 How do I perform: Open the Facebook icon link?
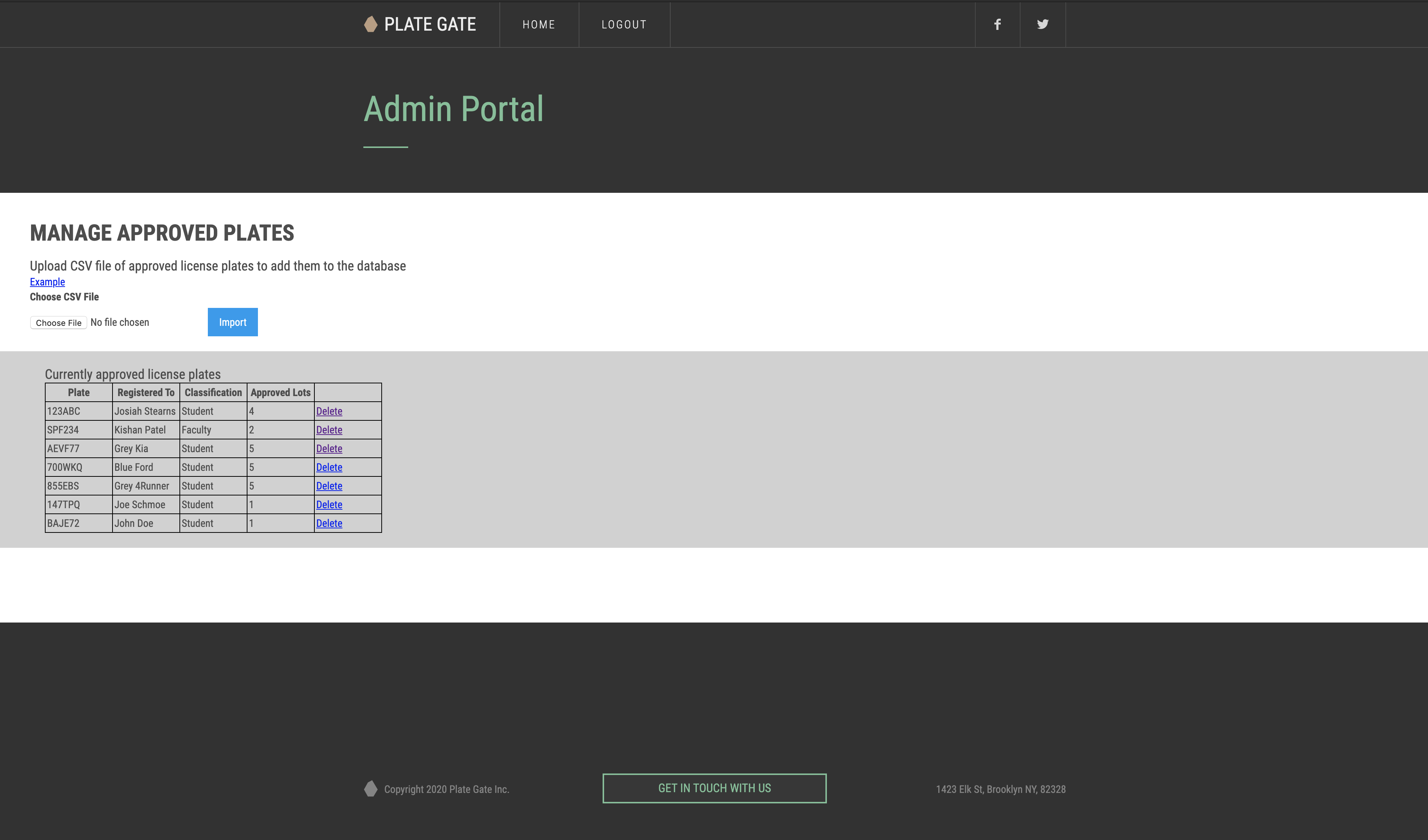click(997, 24)
